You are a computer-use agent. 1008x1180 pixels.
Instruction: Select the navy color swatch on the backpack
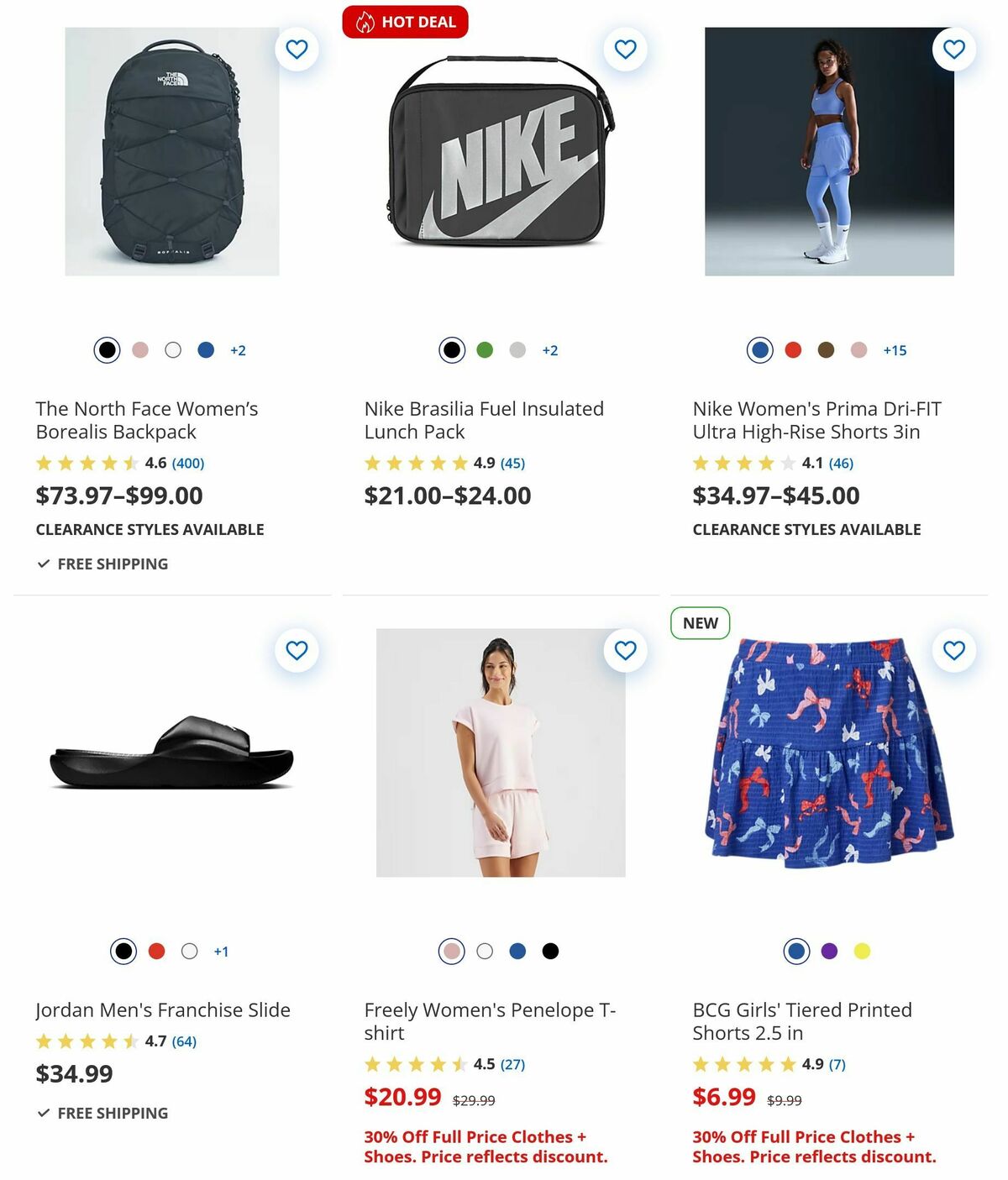[205, 349]
